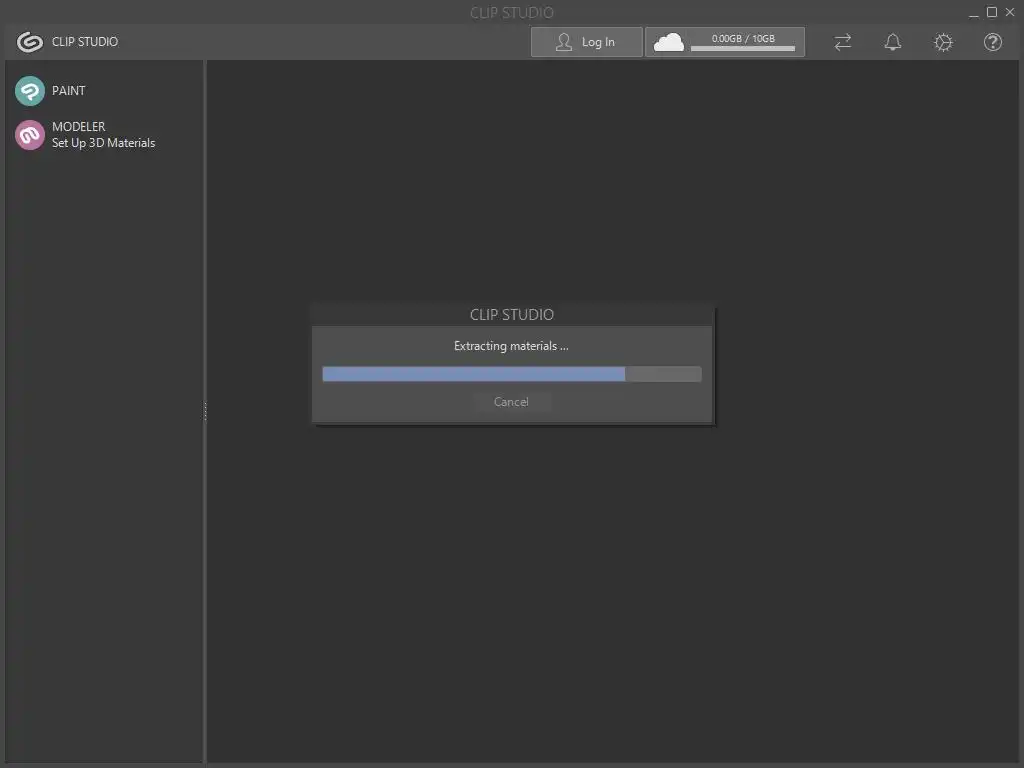Screen dimensions: 1024x768
Task: Select the MODELER label in the sidebar
Action: (x=78, y=127)
